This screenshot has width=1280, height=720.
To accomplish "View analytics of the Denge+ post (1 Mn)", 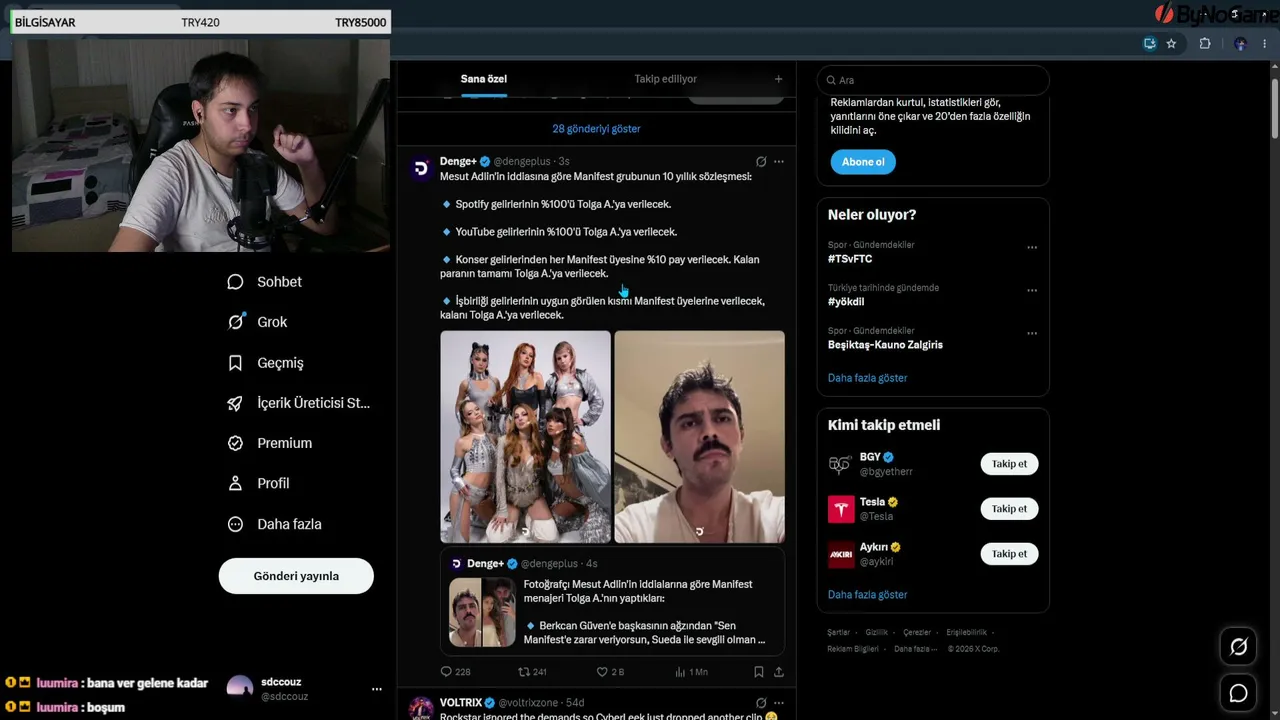I will click(x=691, y=672).
